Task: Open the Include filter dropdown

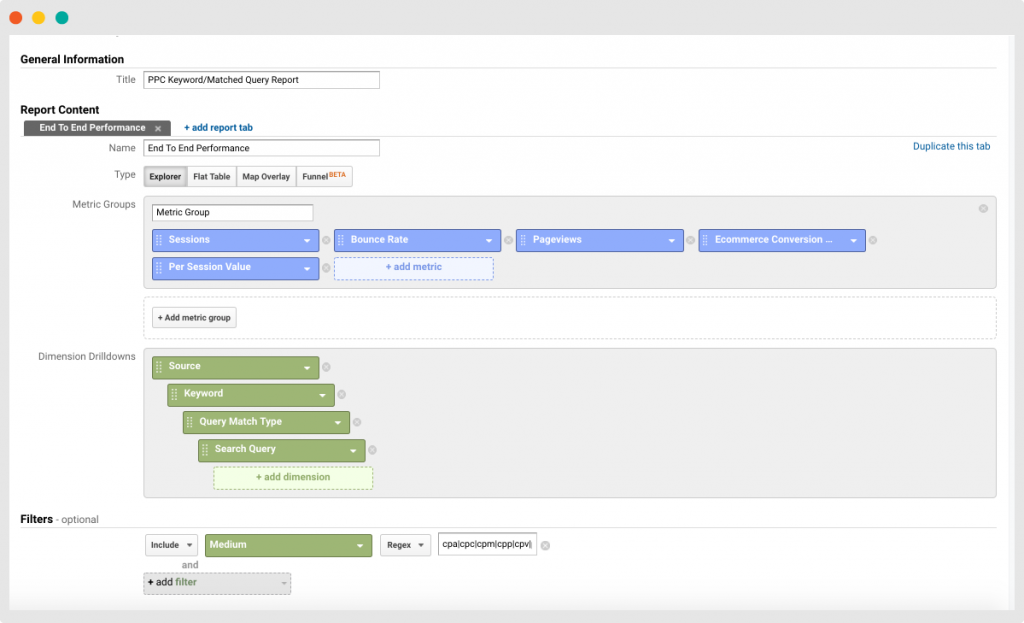Action: (x=171, y=545)
